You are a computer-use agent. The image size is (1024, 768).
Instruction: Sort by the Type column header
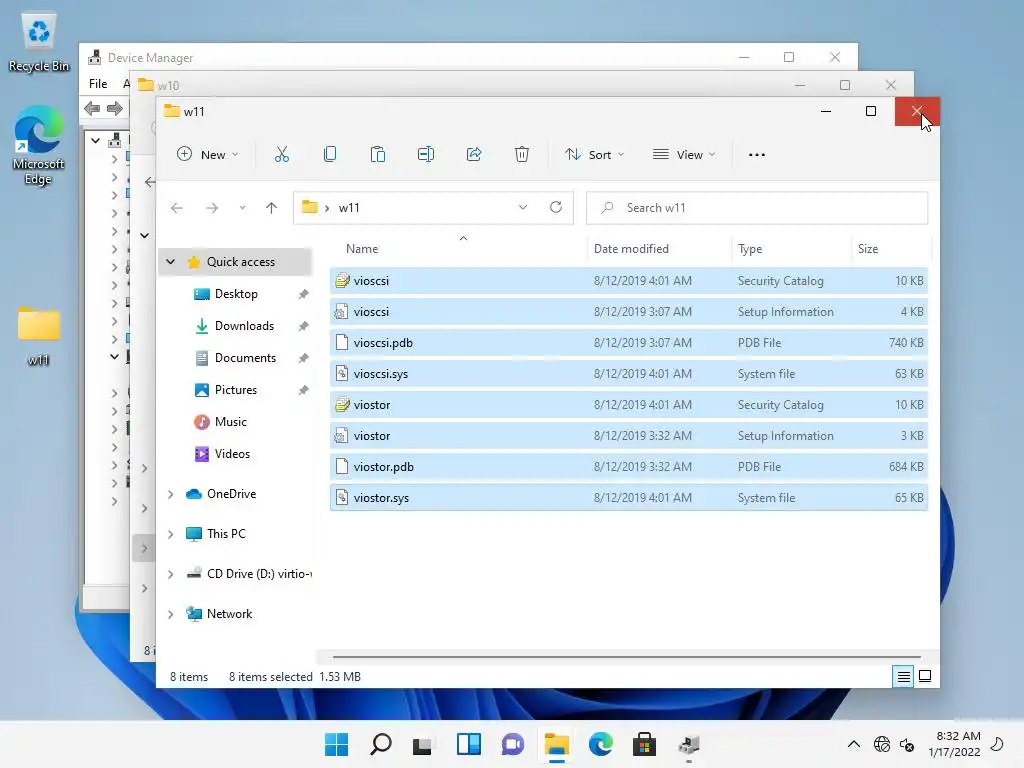(750, 249)
